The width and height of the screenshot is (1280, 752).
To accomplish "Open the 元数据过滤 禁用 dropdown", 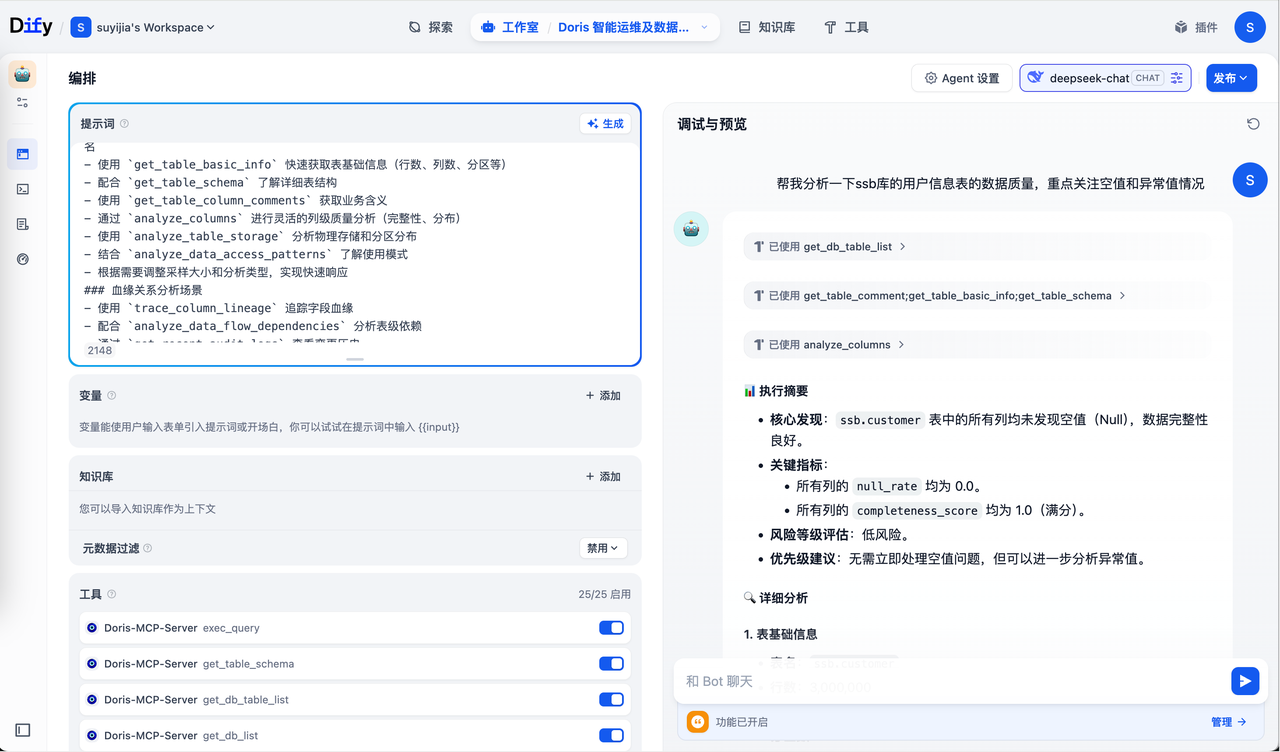I will point(603,548).
